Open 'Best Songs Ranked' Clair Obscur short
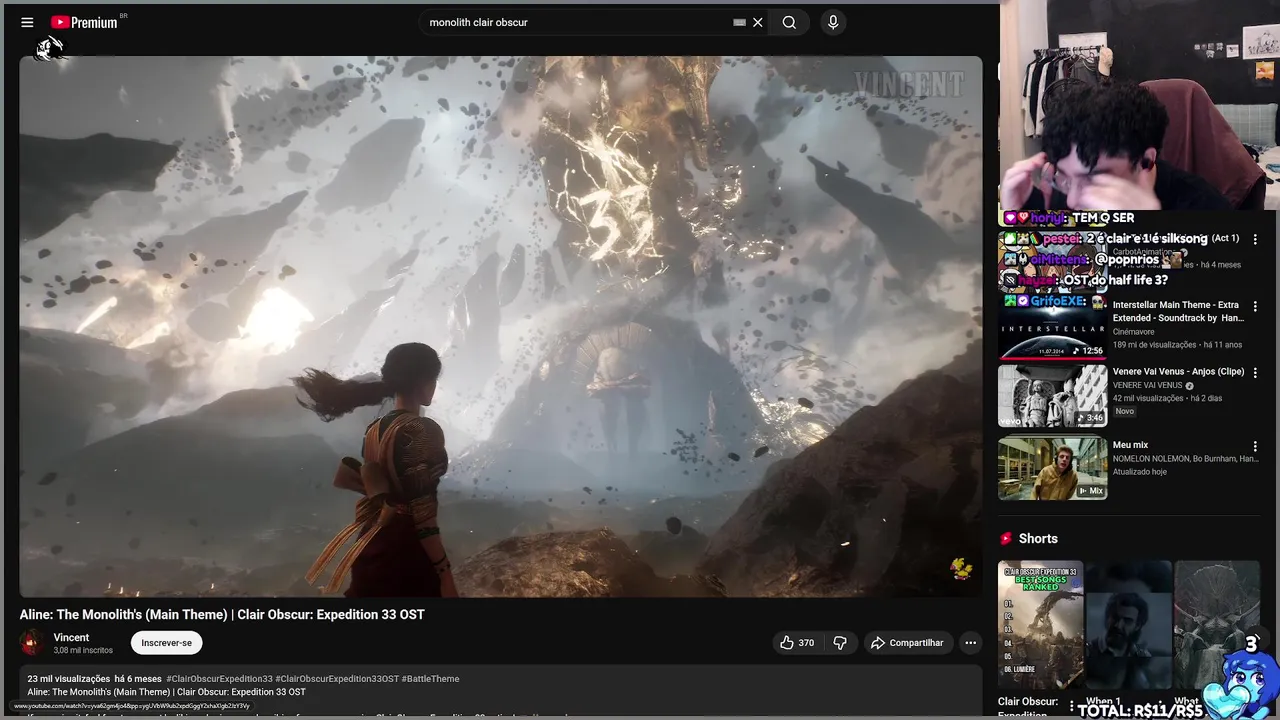Viewport: 1280px width, 720px height. (x=1040, y=625)
